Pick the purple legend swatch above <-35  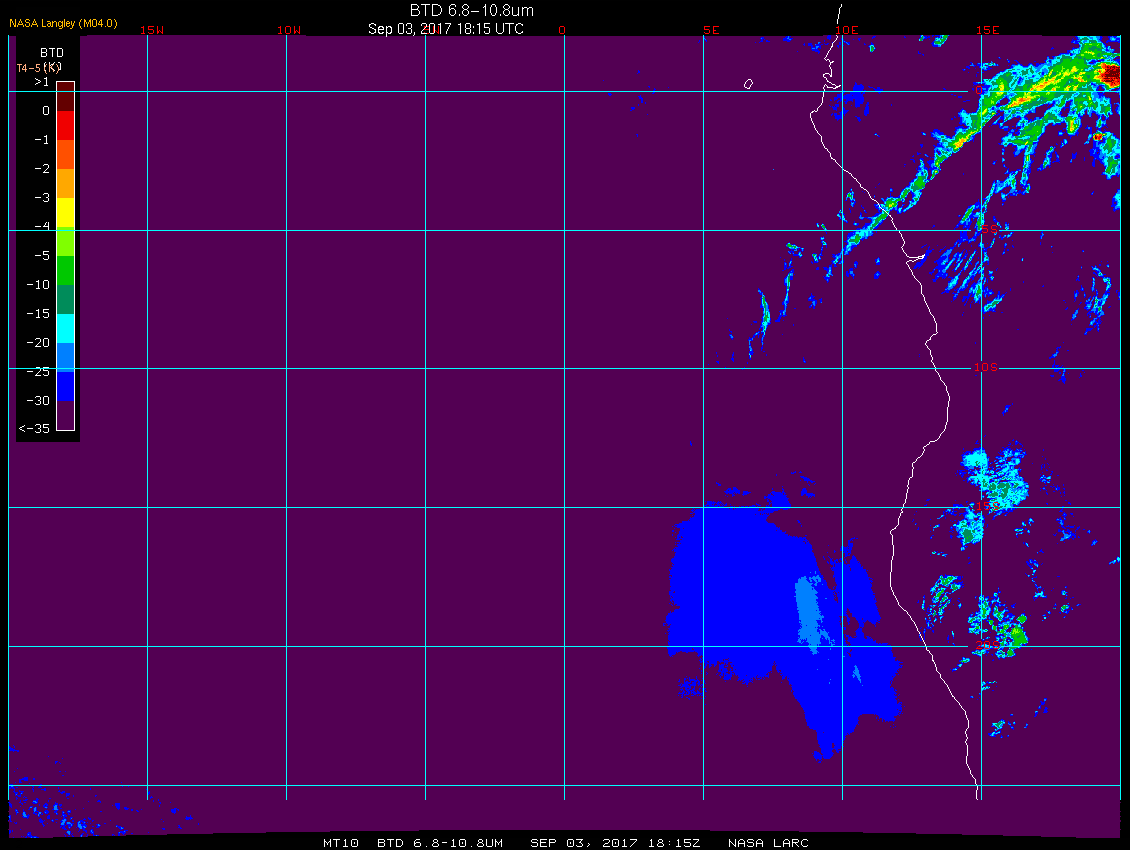[66, 415]
